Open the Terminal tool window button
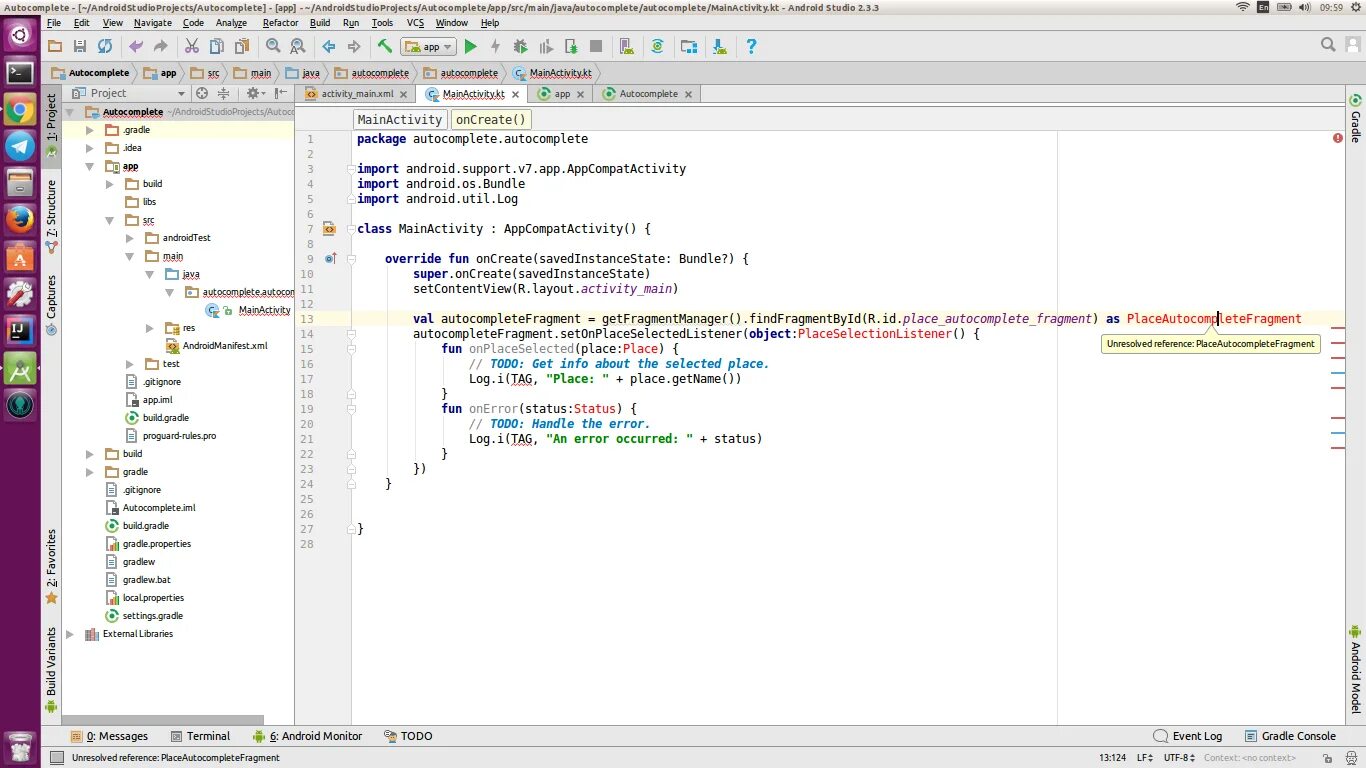This screenshot has height=768, width=1366. point(200,736)
